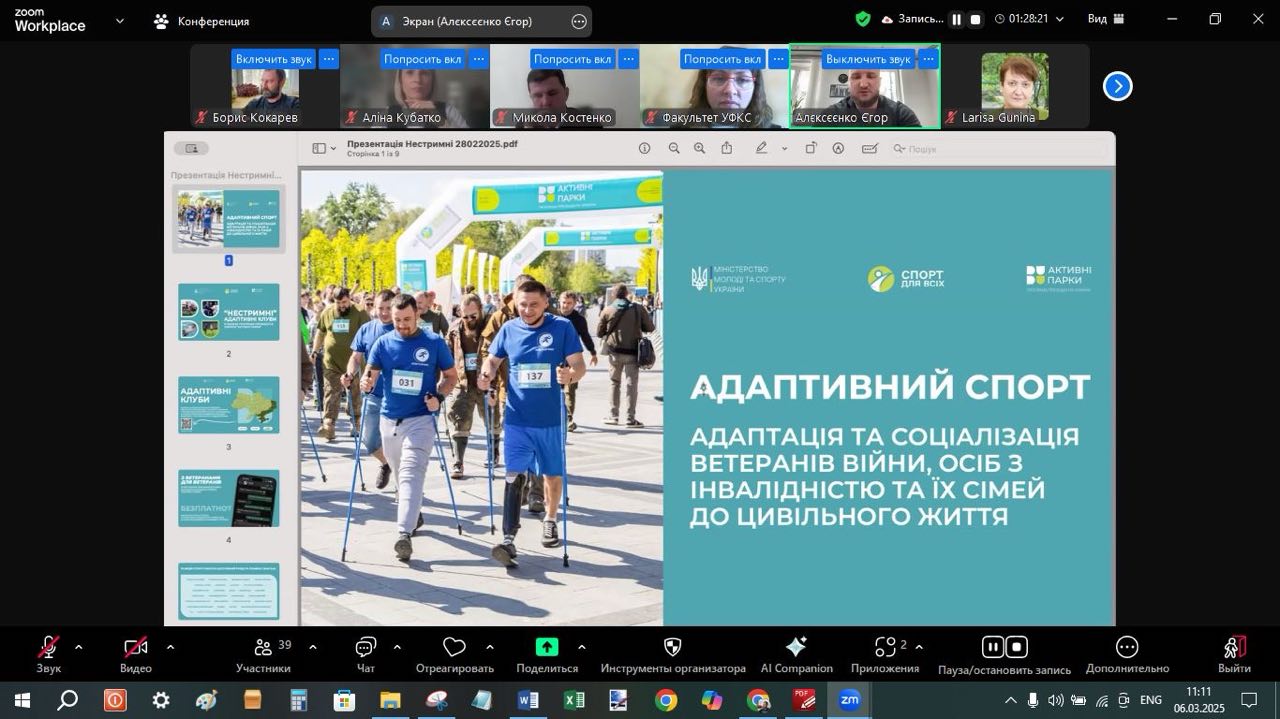Launch AI Companion from the toolbar
The image size is (1280, 719).
coord(796,647)
